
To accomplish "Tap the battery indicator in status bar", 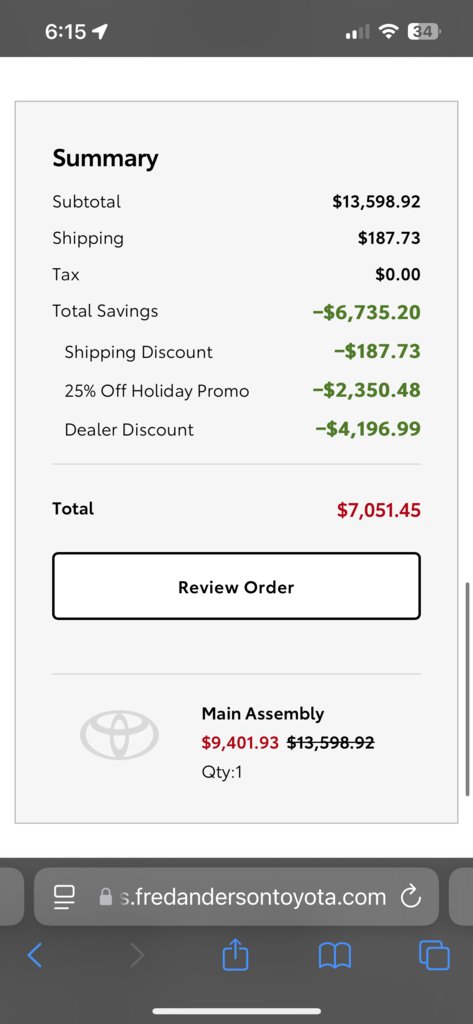I will point(425,31).
